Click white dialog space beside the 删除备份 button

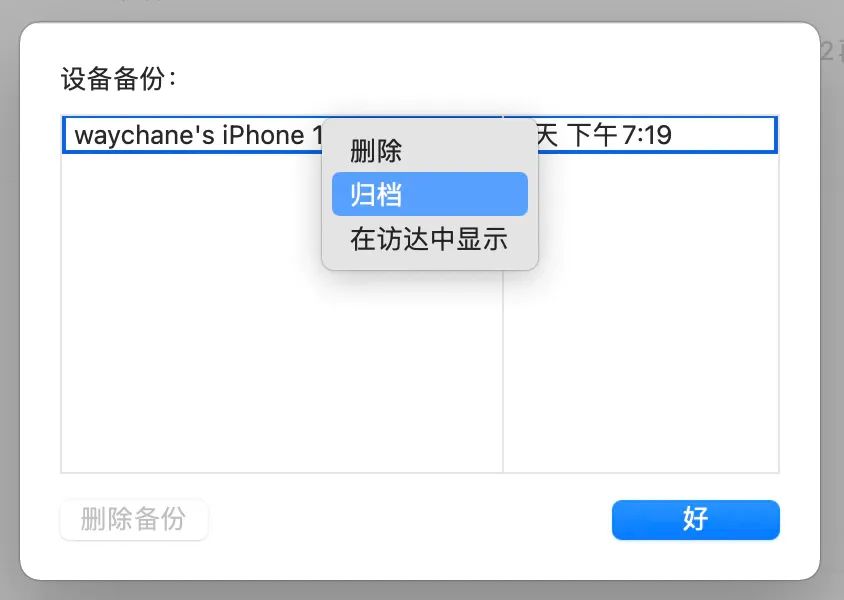[x=409, y=519]
